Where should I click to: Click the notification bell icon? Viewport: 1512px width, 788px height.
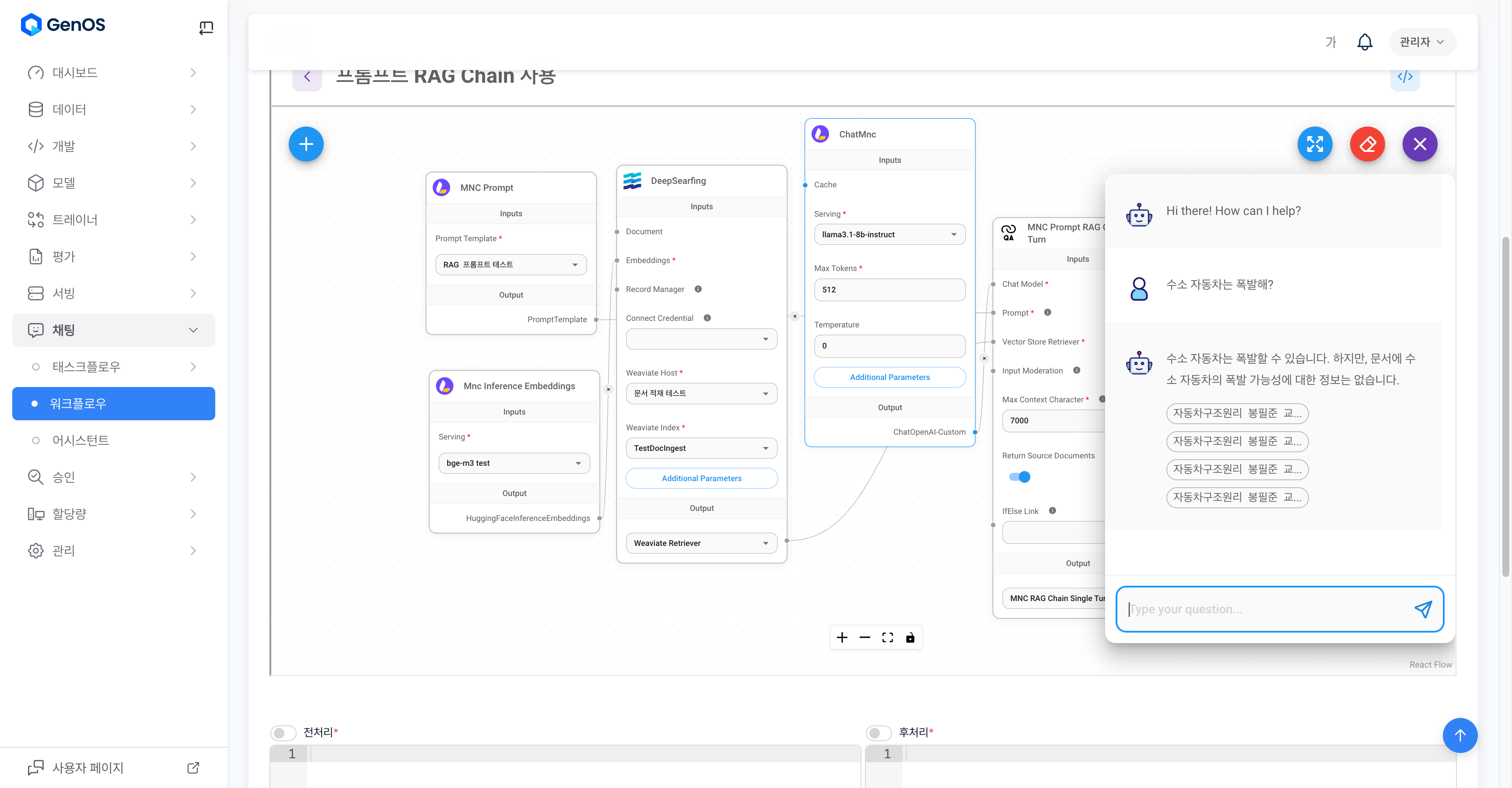point(1365,42)
